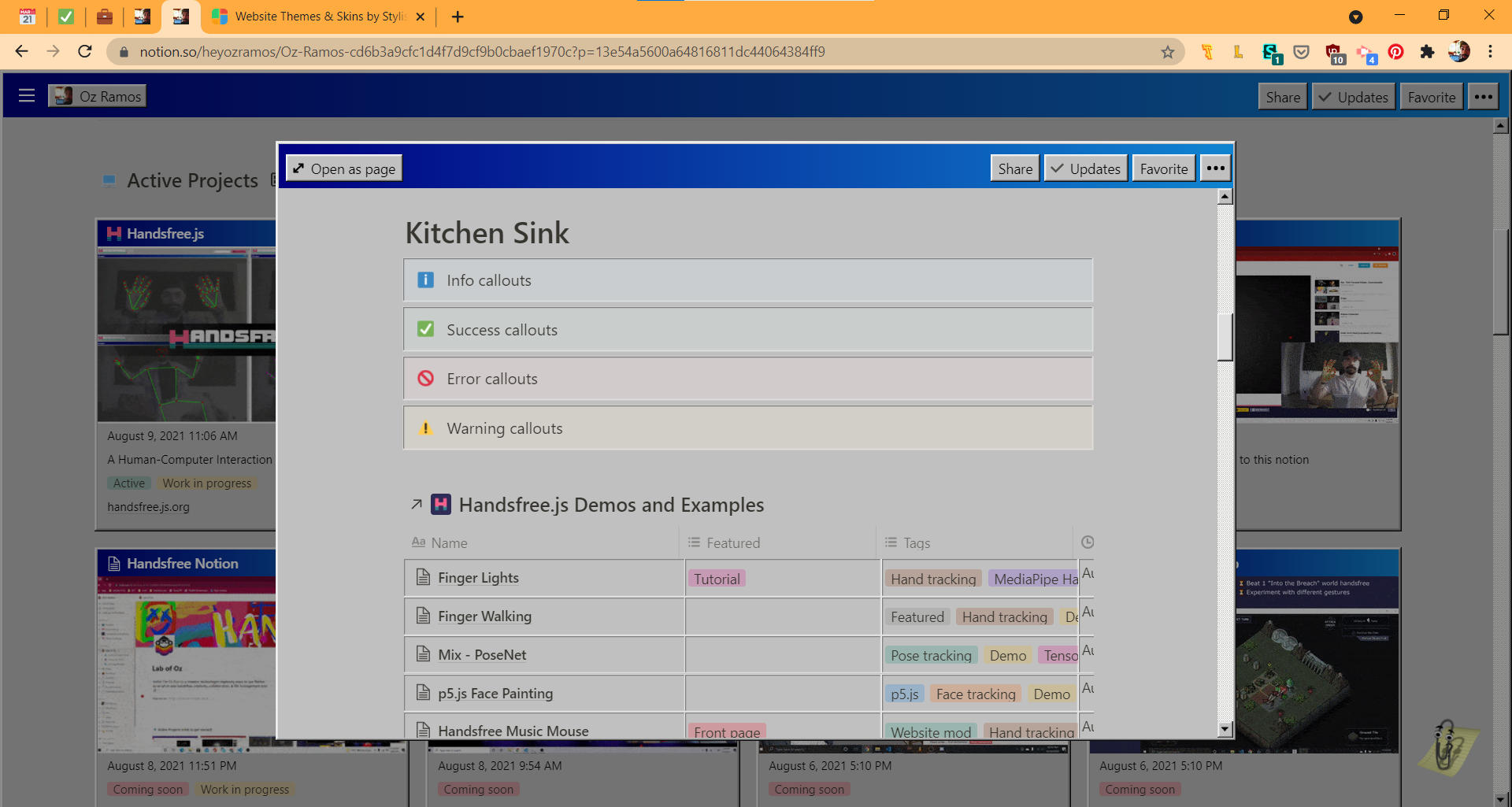This screenshot has width=1512, height=807.
Task: Click the modal scrollbar down arrow
Action: 1225,729
